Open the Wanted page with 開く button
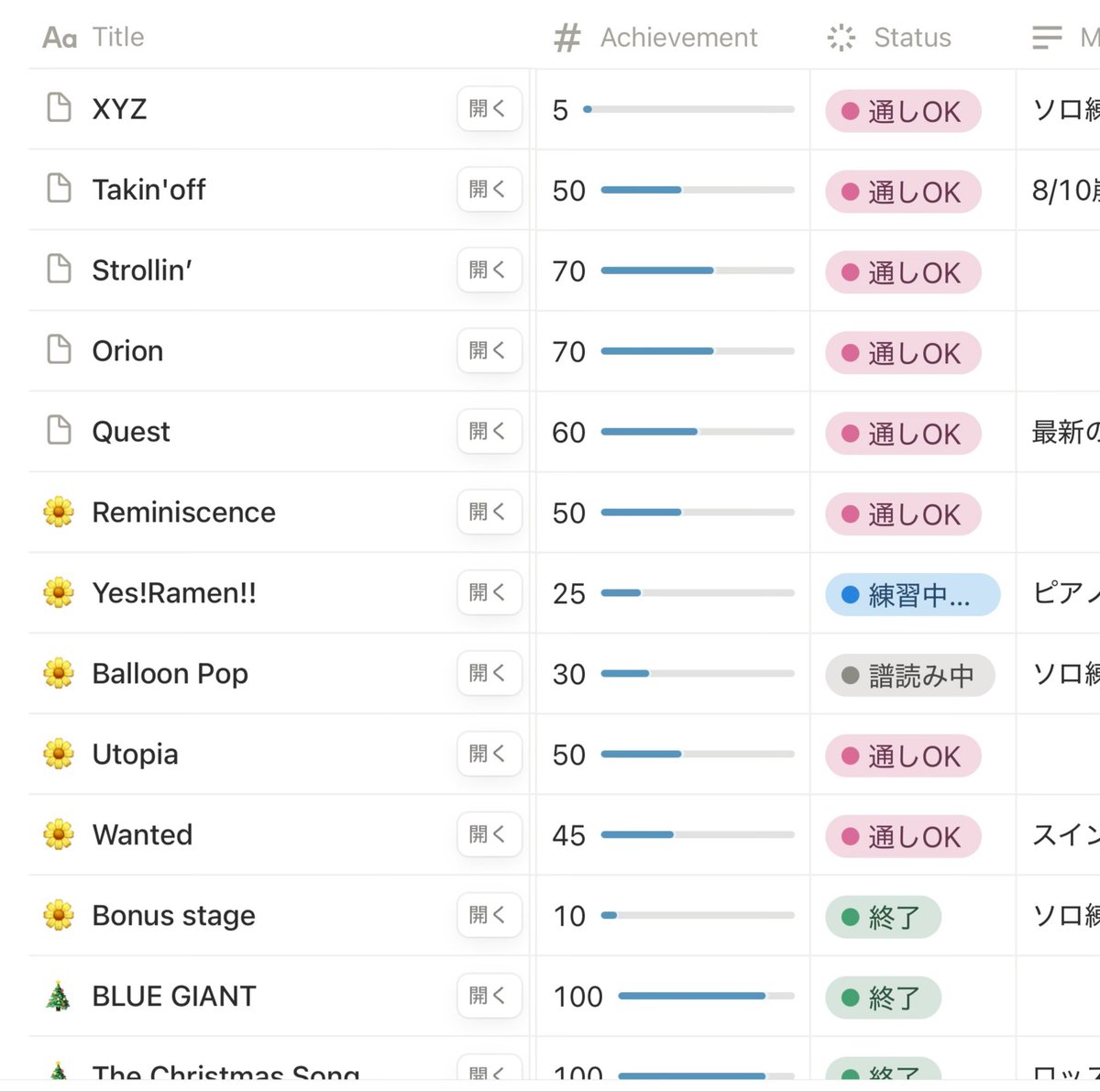Image resolution: width=1100 pixels, height=1092 pixels. (489, 834)
